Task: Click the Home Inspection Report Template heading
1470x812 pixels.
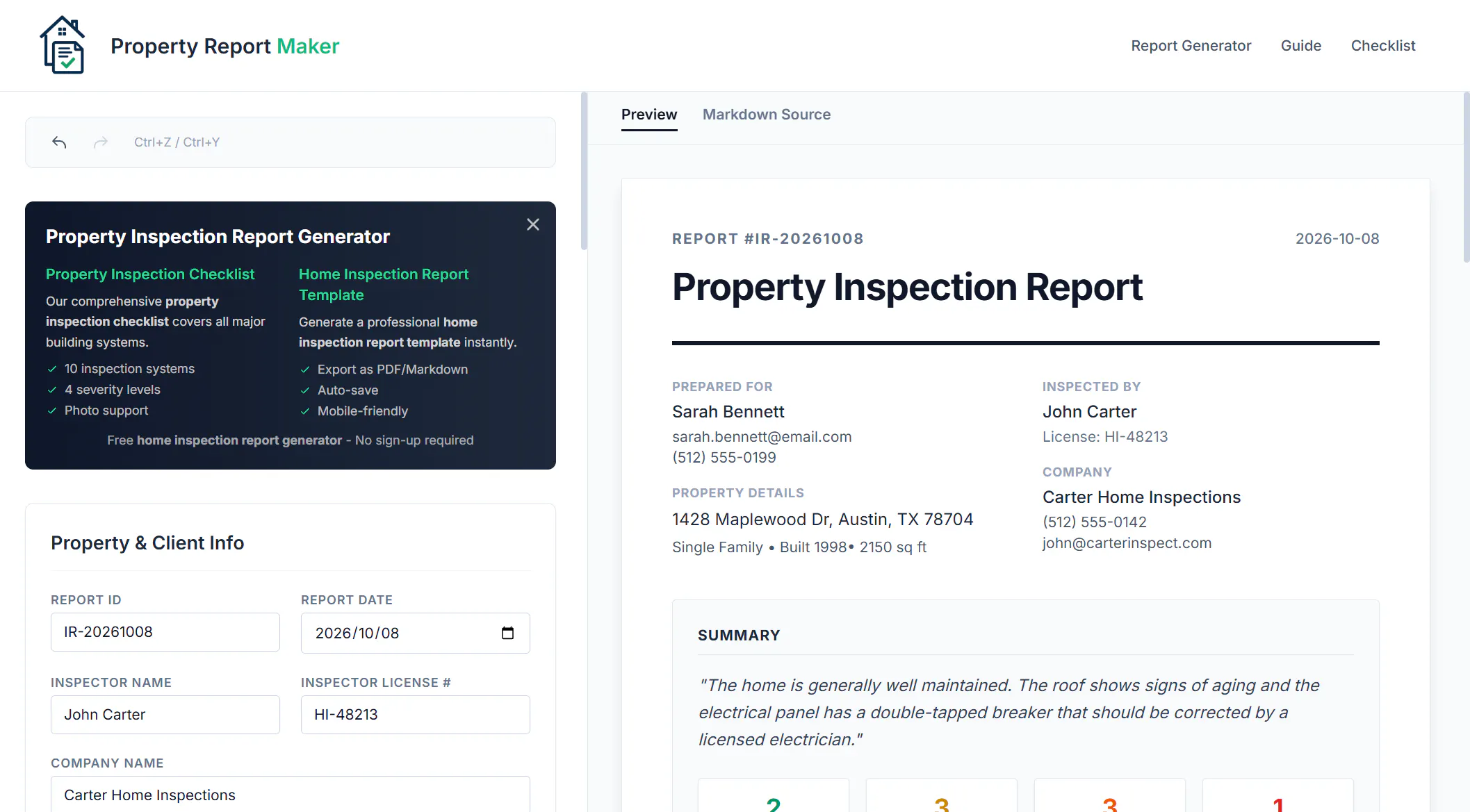Action: pyautogui.click(x=384, y=285)
